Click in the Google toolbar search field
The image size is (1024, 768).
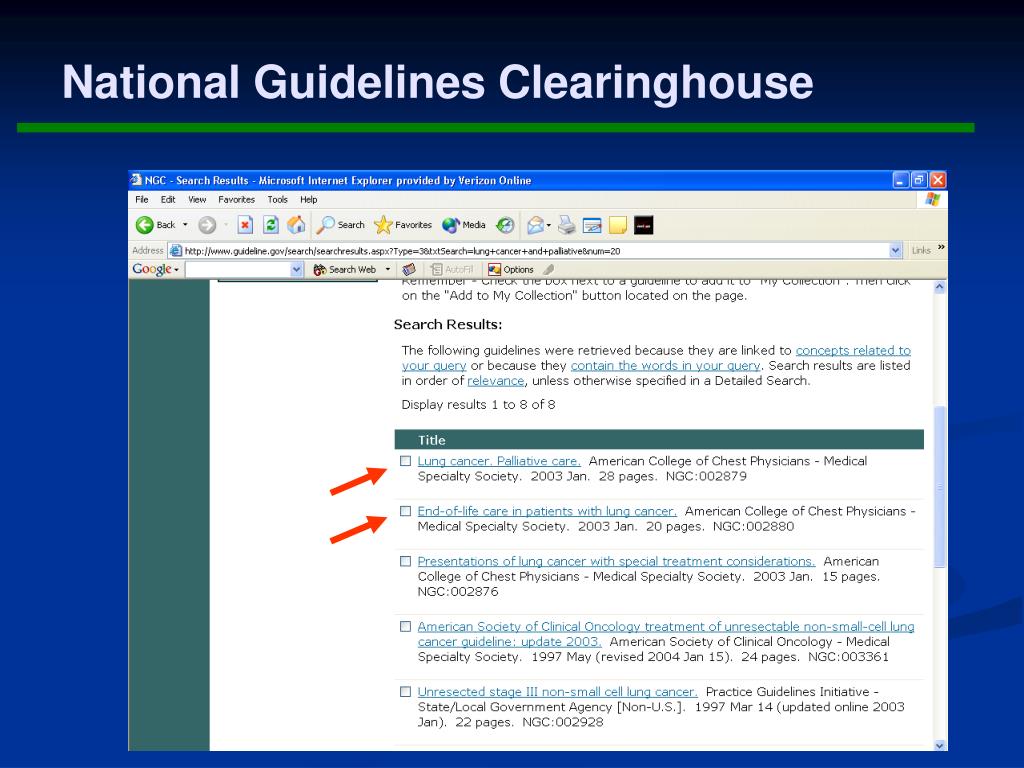pos(238,270)
